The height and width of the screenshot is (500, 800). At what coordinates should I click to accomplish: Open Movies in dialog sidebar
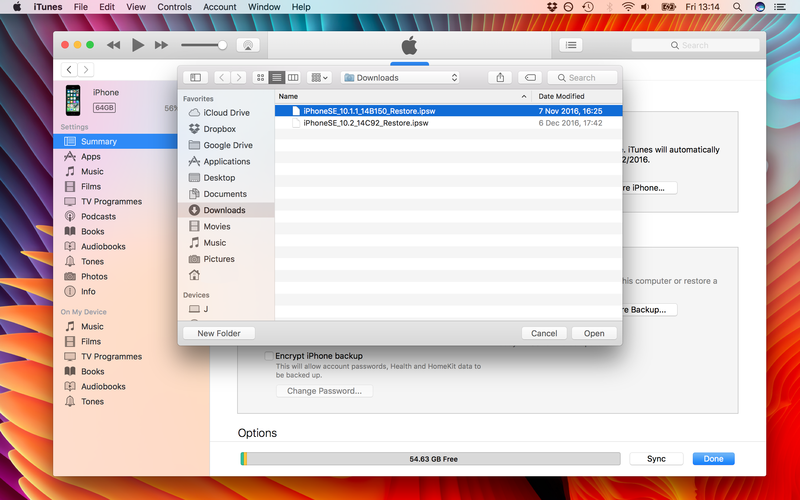[x=226, y=227]
